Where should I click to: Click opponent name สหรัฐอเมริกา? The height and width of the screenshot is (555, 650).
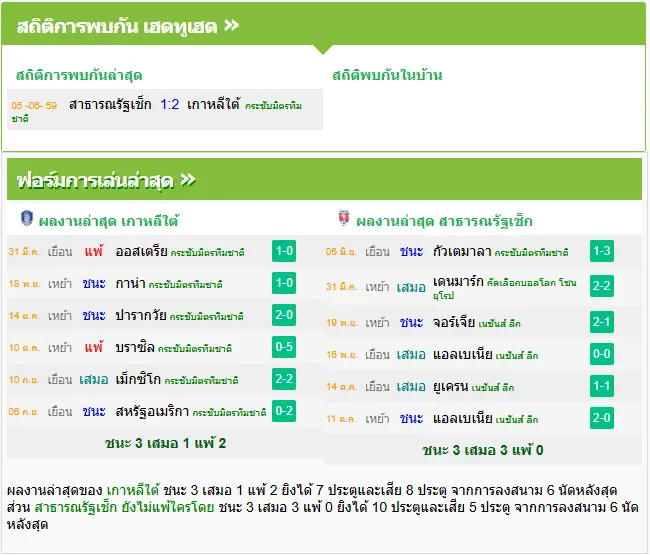click(x=152, y=412)
